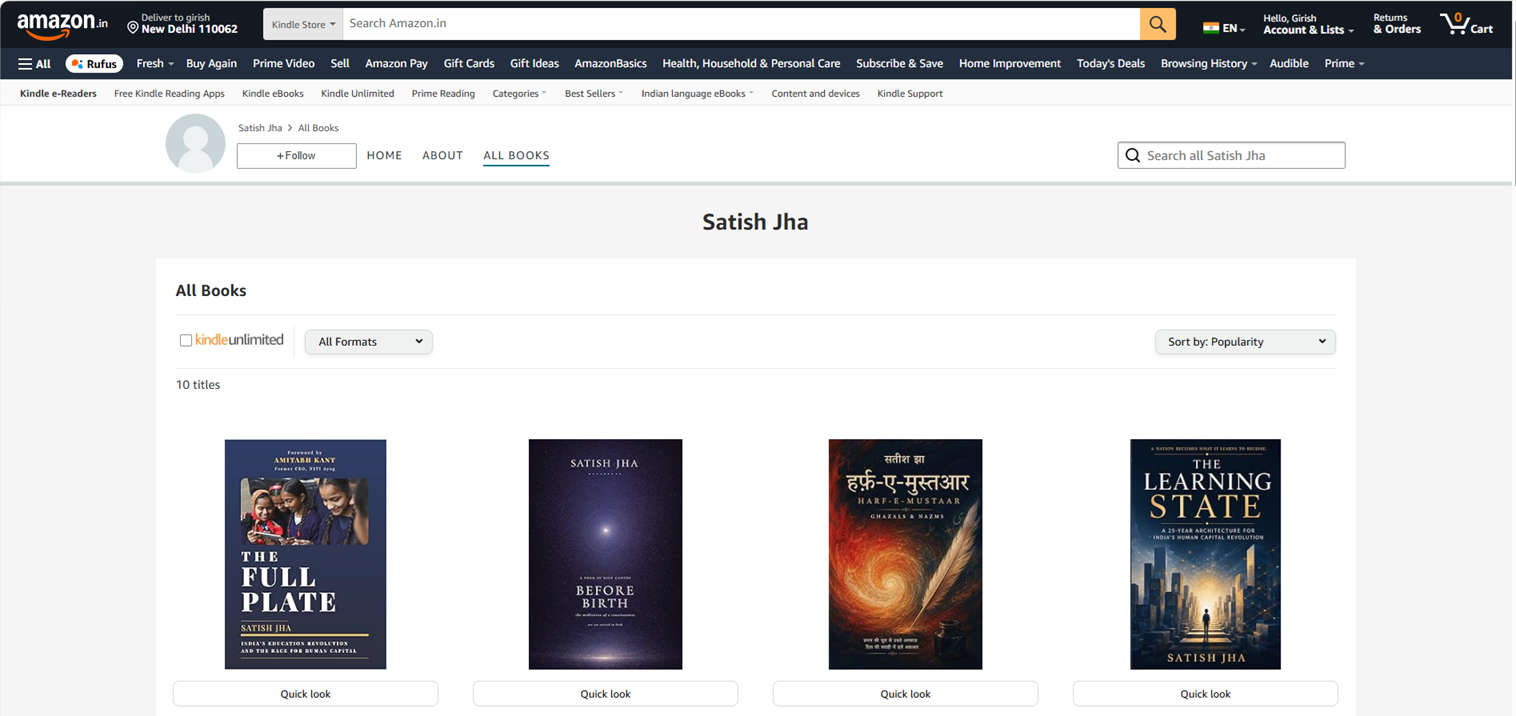Open Before Birth book cover
Viewport: 1516px width, 716px height.
click(605, 554)
